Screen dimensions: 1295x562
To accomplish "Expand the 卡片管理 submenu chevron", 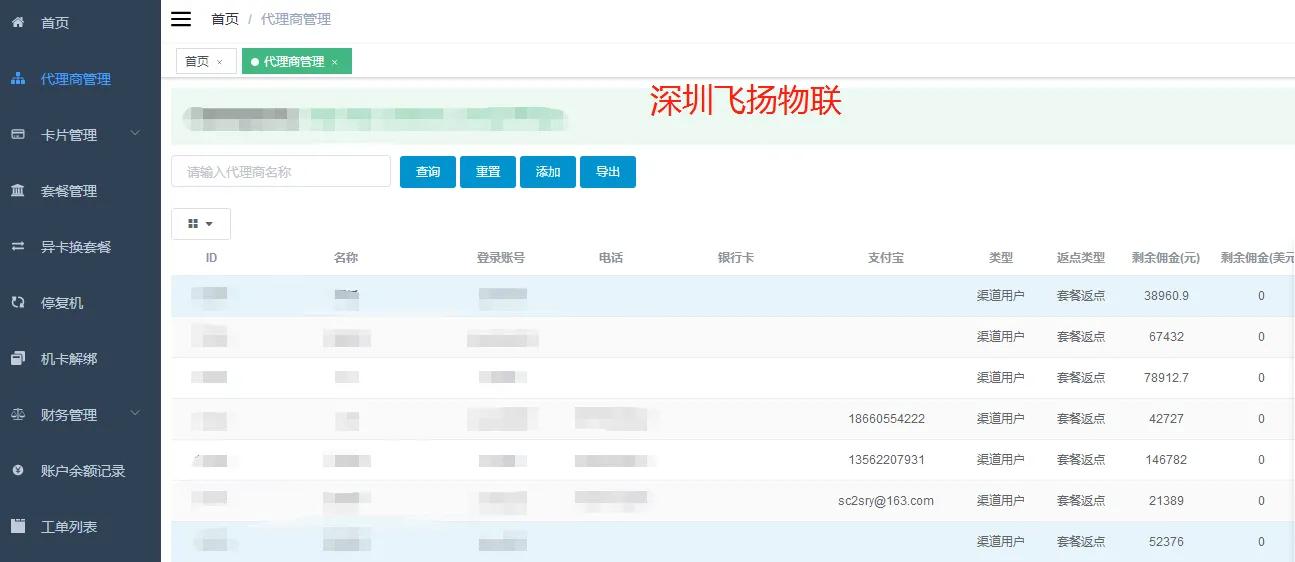I will (136, 133).
